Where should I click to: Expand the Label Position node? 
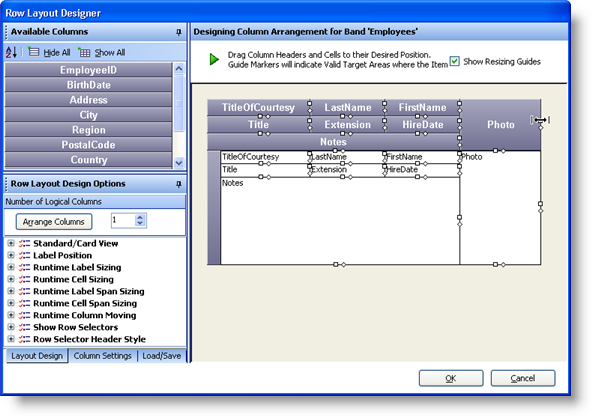(x=11, y=255)
